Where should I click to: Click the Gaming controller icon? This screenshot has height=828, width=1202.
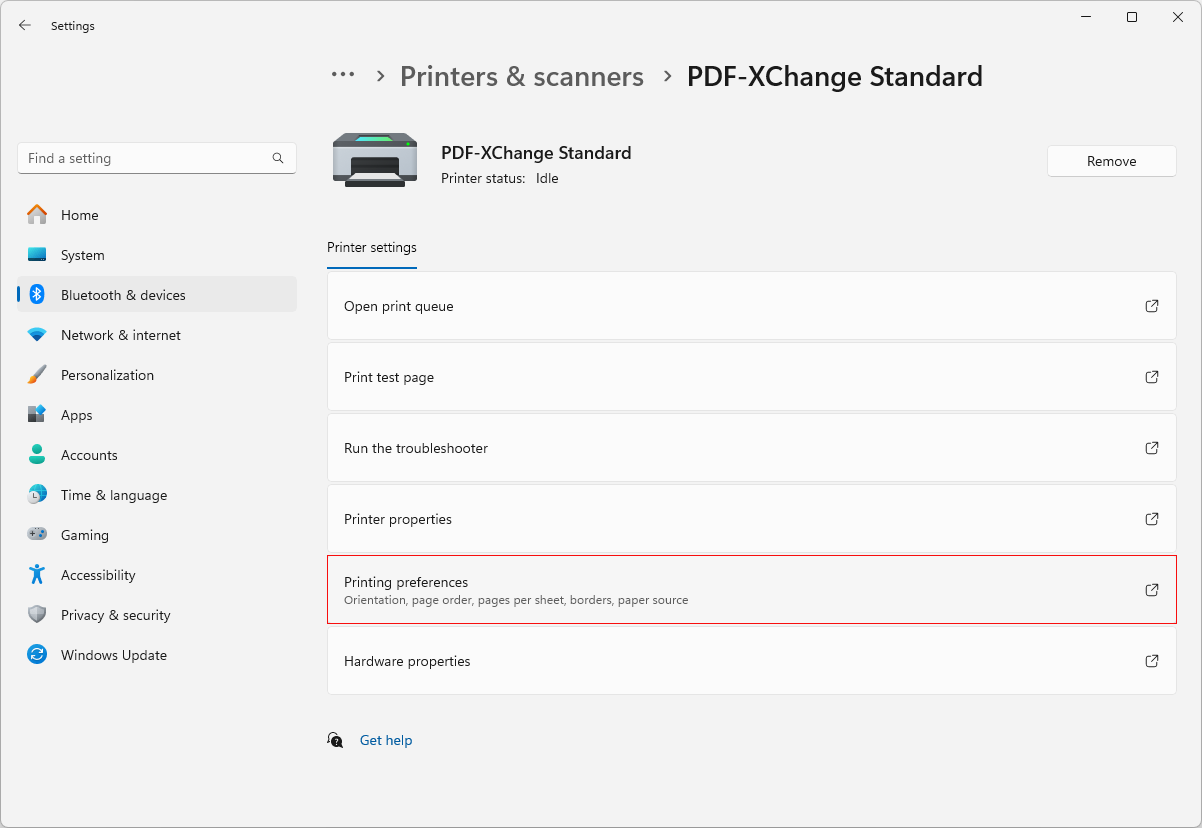tap(37, 535)
